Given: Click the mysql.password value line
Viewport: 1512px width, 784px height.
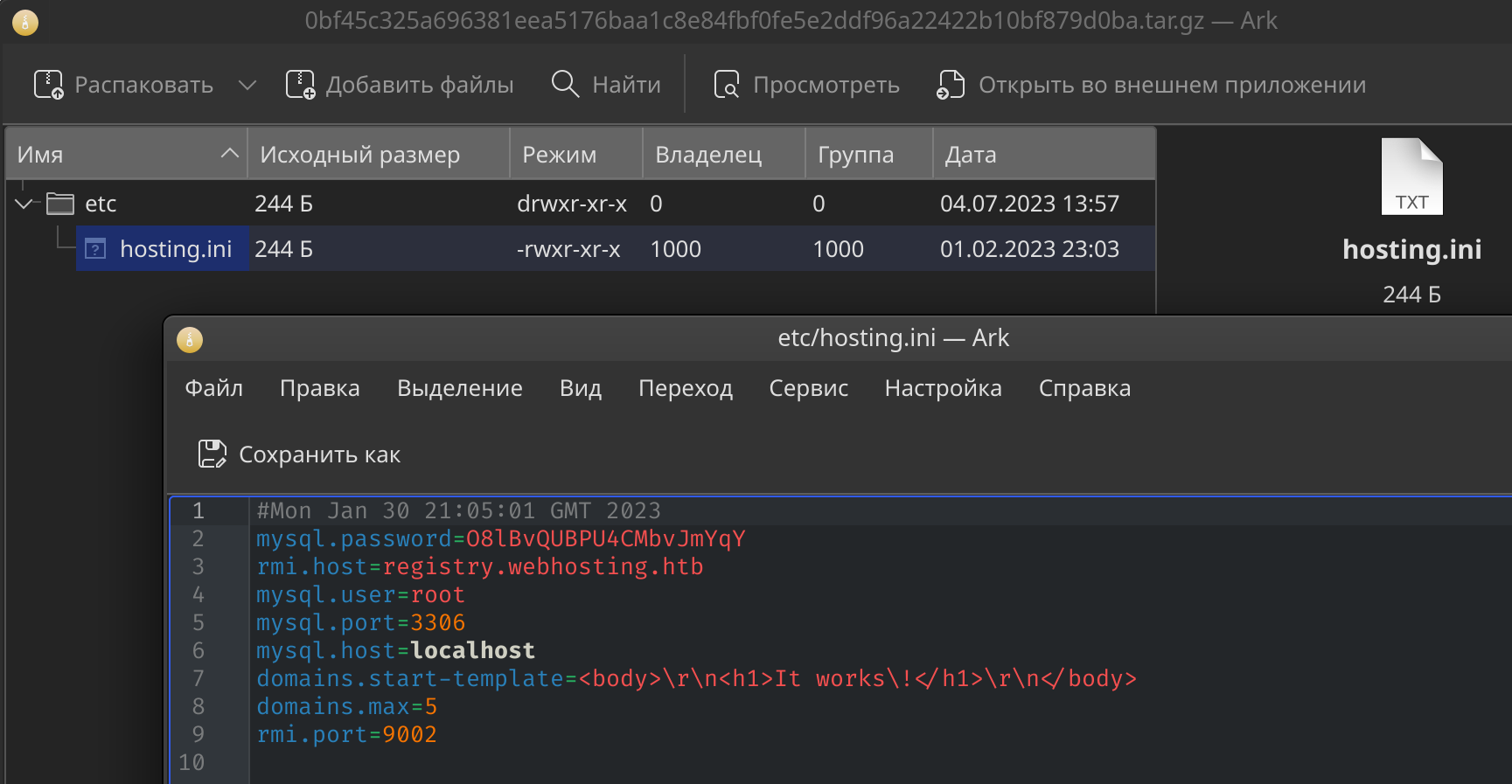Looking at the screenshot, I should [501, 539].
